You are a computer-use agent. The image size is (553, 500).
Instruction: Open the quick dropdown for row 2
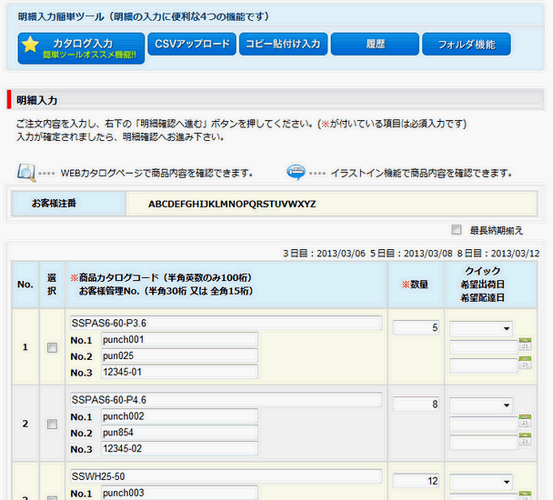(x=481, y=405)
